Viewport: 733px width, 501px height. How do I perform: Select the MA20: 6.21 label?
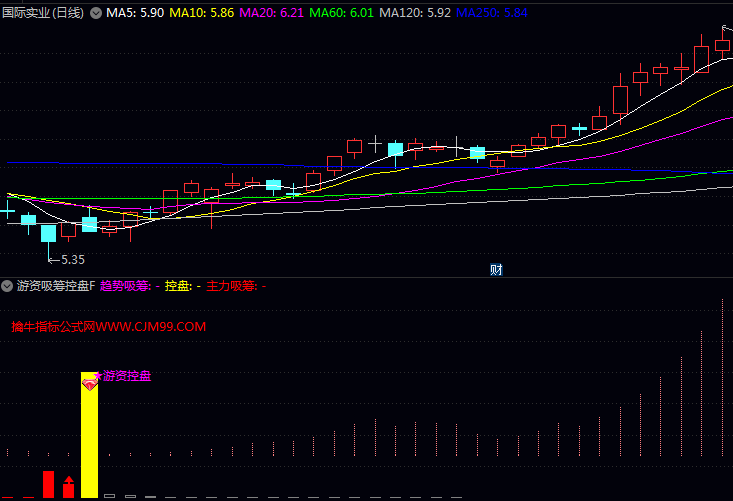click(272, 13)
